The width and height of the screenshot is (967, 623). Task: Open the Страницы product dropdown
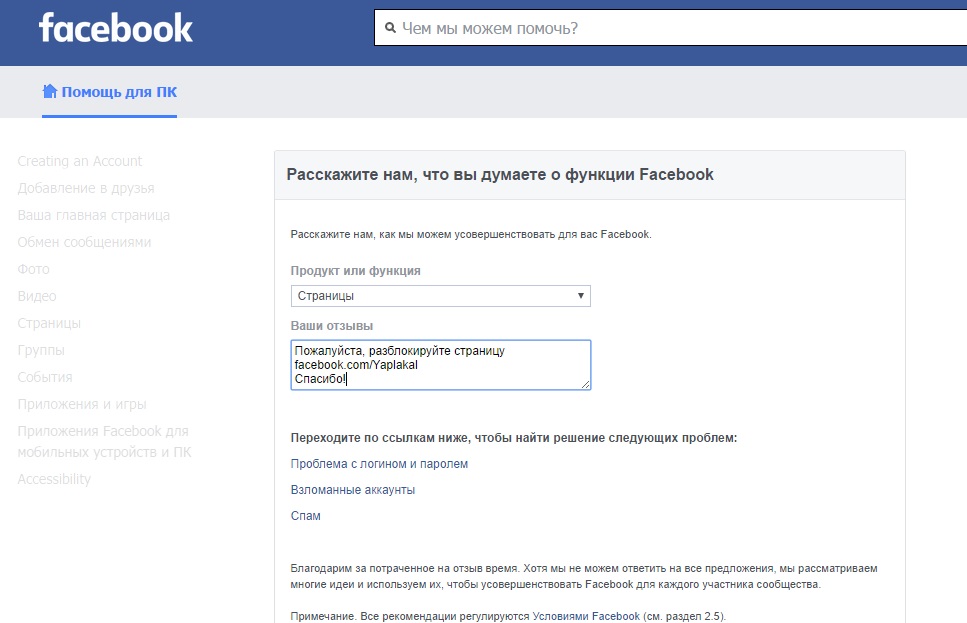(x=440, y=295)
